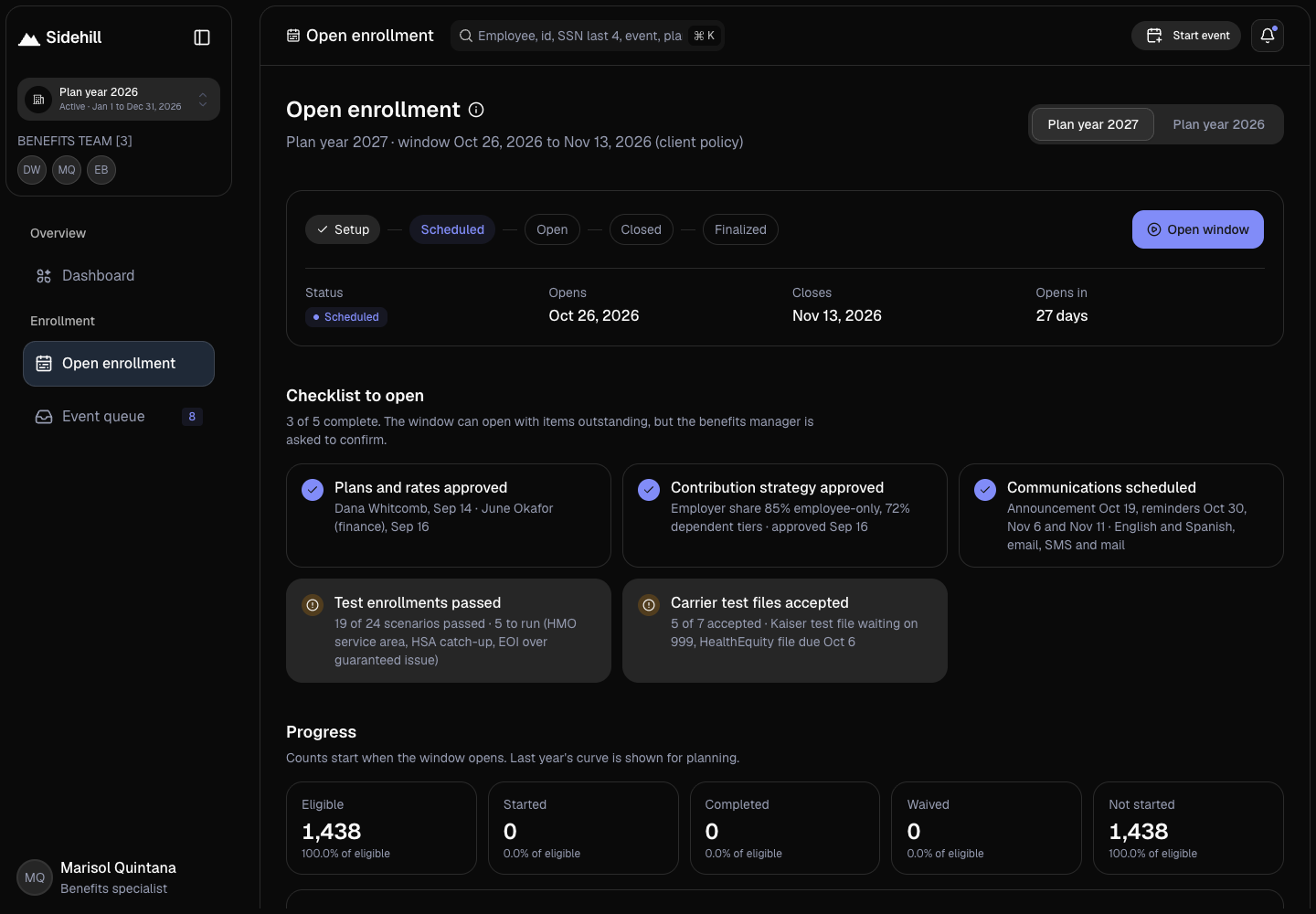Click the Event queue inbox icon

(44, 417)
